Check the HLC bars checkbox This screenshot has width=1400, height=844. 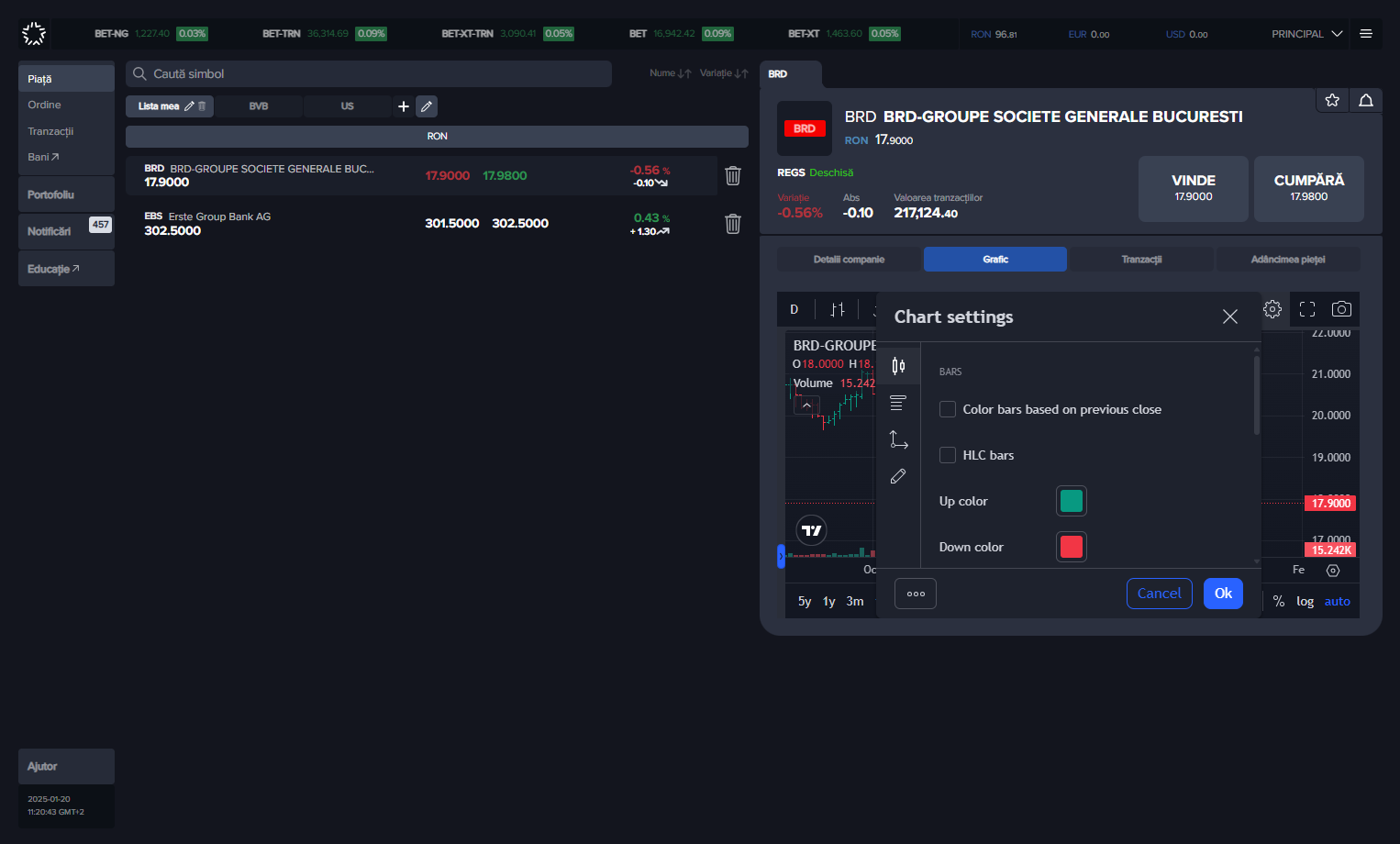point(948,455)
